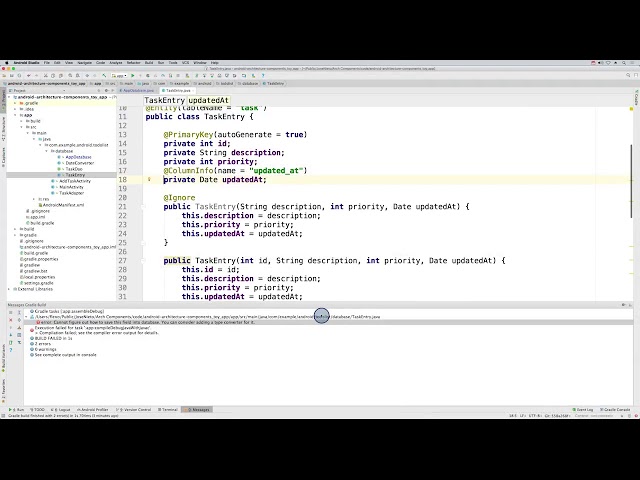Click the Cut scissors toolbar icon
640x480 pixels.
tap(46, 76)
